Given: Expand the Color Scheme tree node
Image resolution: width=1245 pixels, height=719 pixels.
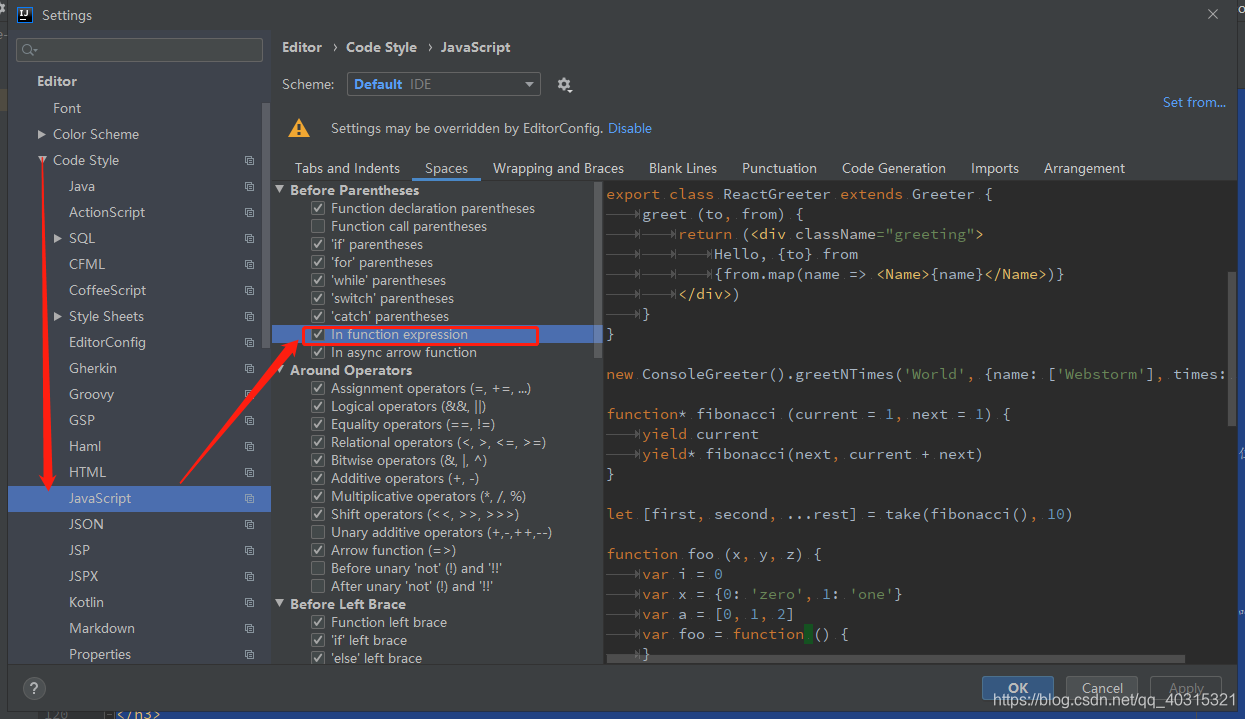Looking at the screenshot, I should point(41,134).
